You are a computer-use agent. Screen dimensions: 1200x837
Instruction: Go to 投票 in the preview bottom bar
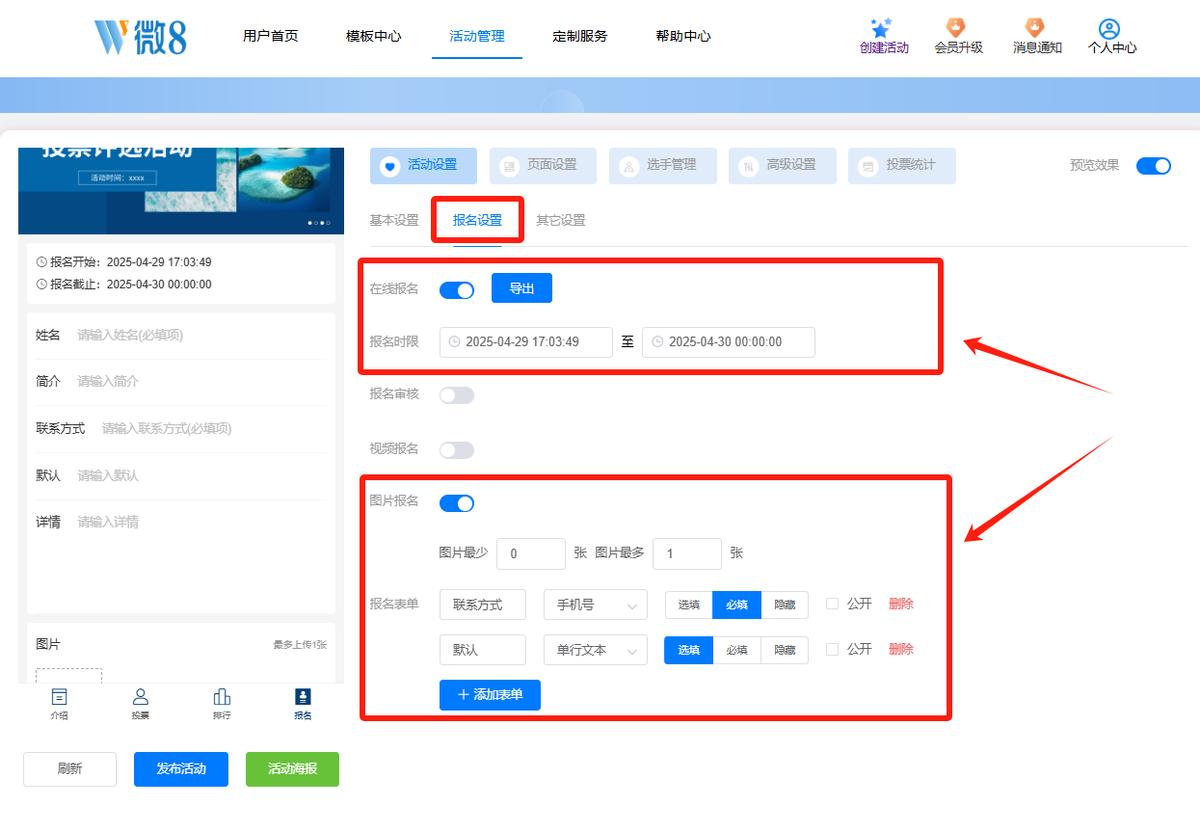click(x=141, y=703)
